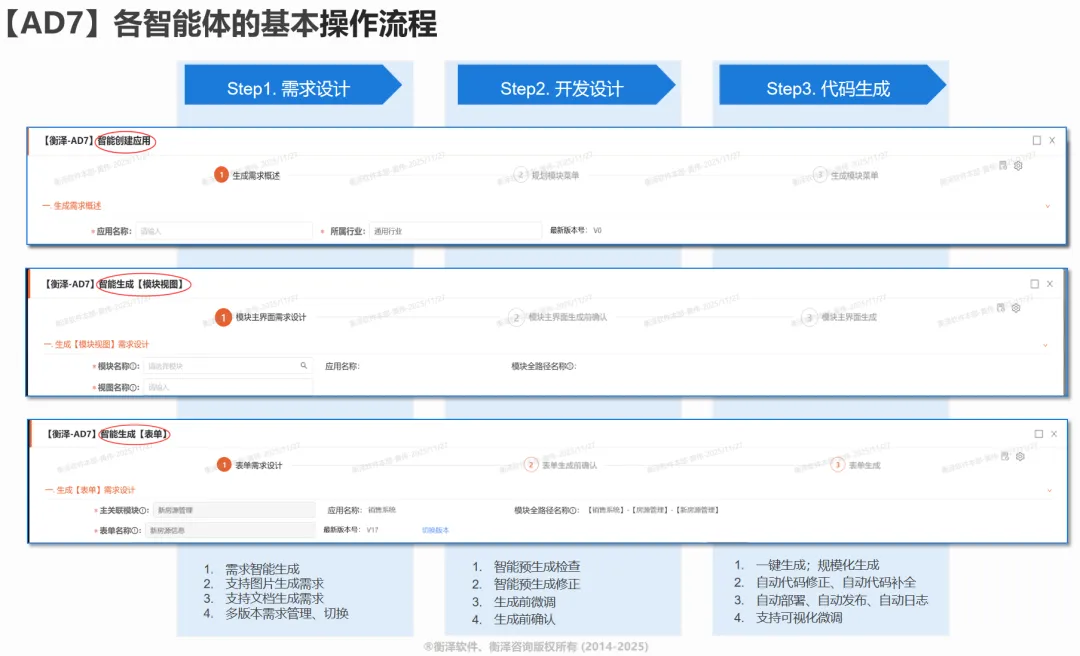
Task: Maximize the 智能生成【模块视图】 window
Action: [x=1035, y=284]
